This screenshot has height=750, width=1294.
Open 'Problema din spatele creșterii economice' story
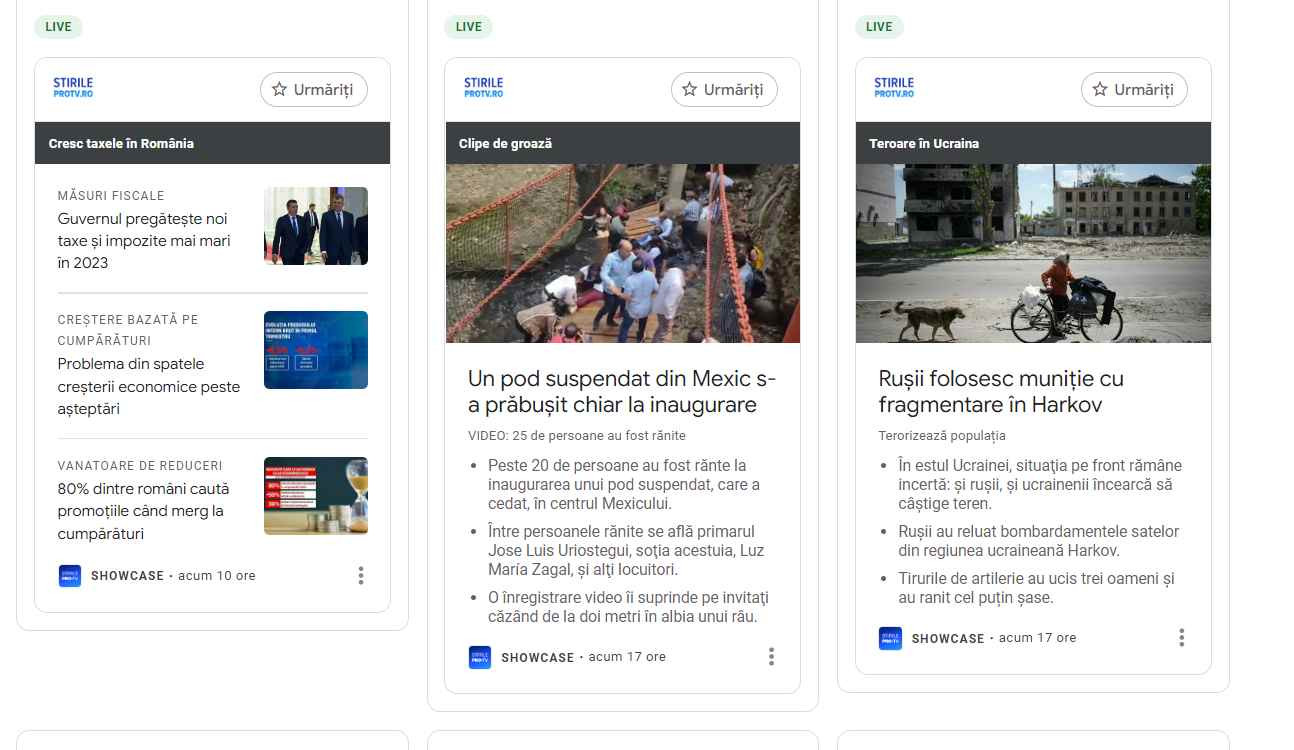pyautogui.click(x=148, y=386)
